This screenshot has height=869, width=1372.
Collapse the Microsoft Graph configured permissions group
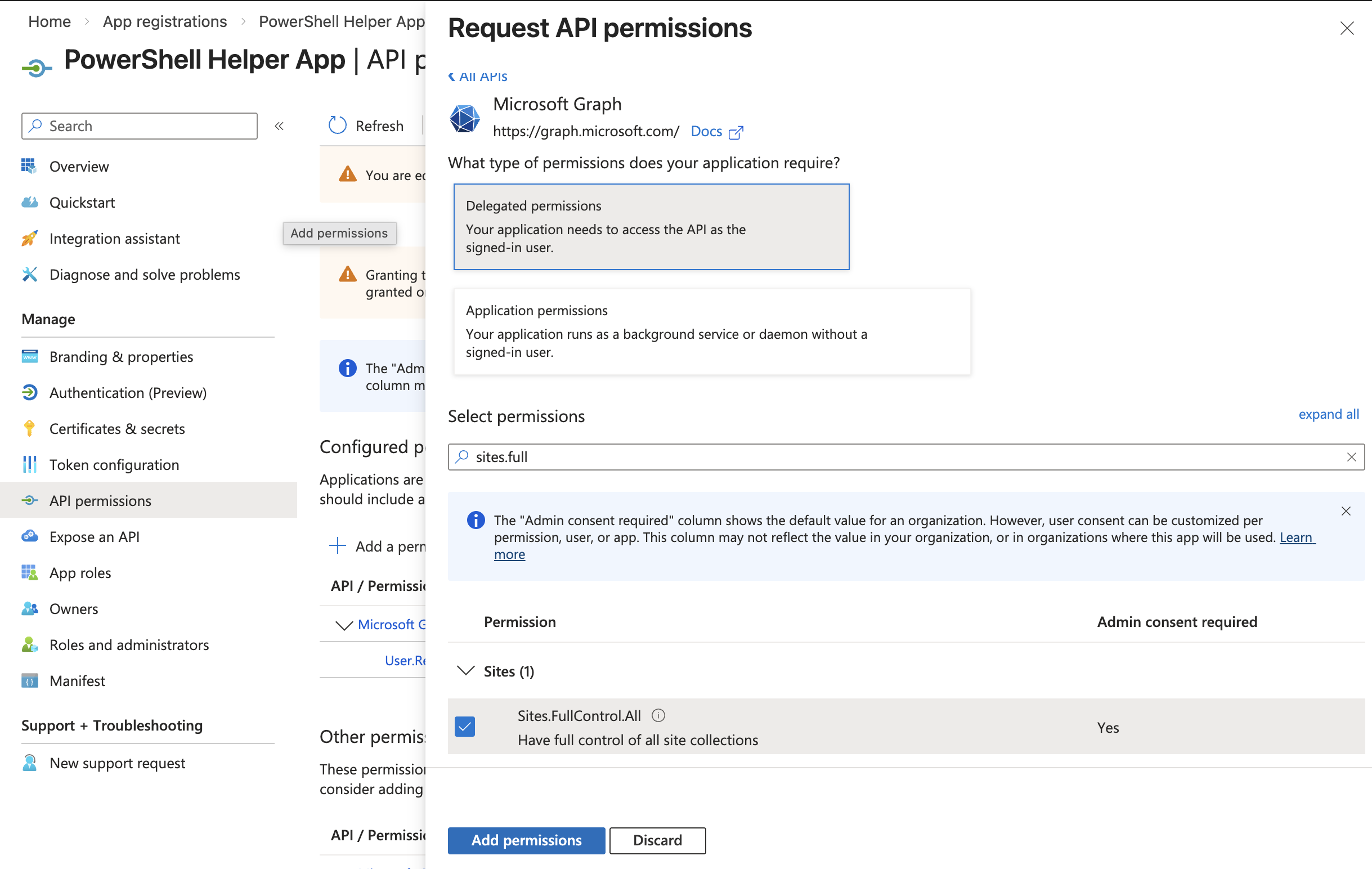pyautogui.click(x=344, y=625)
